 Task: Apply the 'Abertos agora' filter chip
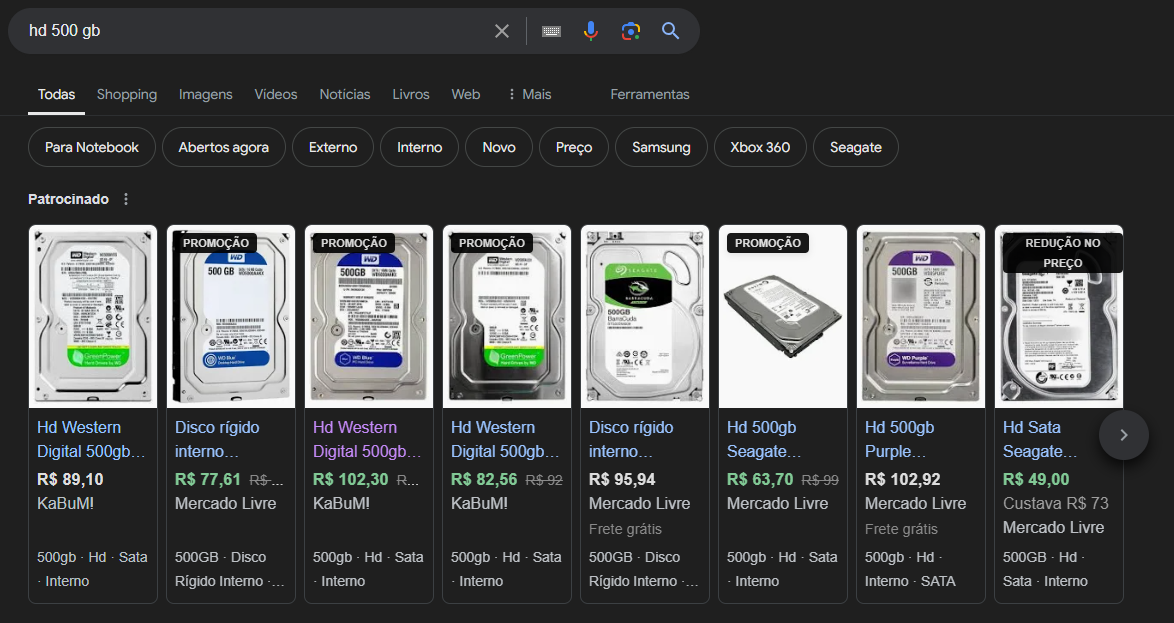(224, 148)
